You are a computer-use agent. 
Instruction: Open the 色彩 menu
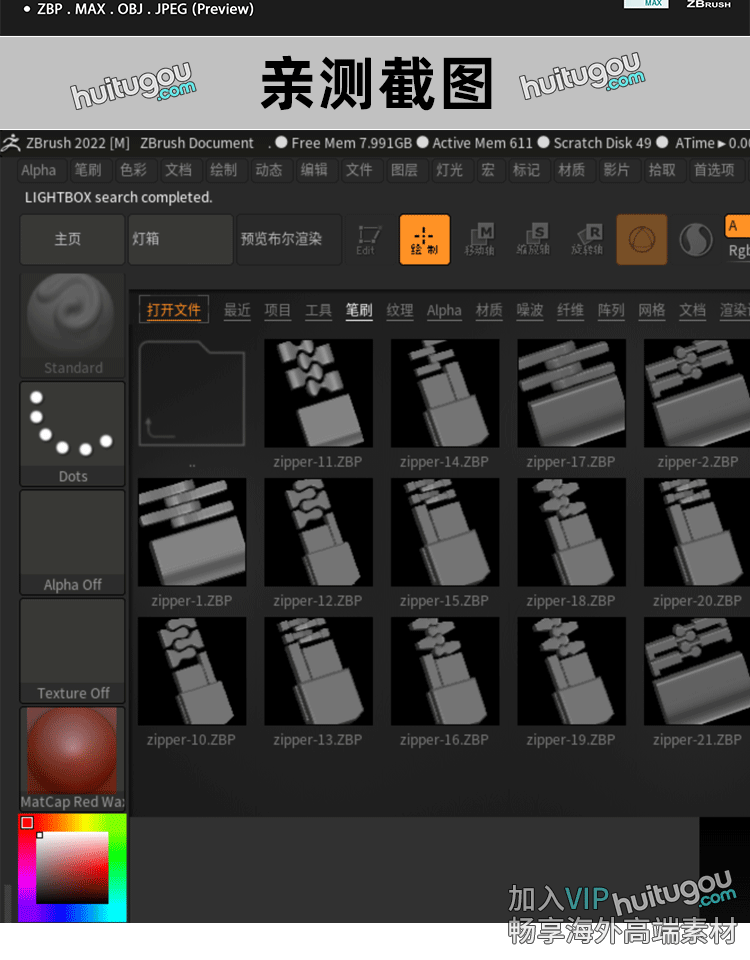[133, 170]
